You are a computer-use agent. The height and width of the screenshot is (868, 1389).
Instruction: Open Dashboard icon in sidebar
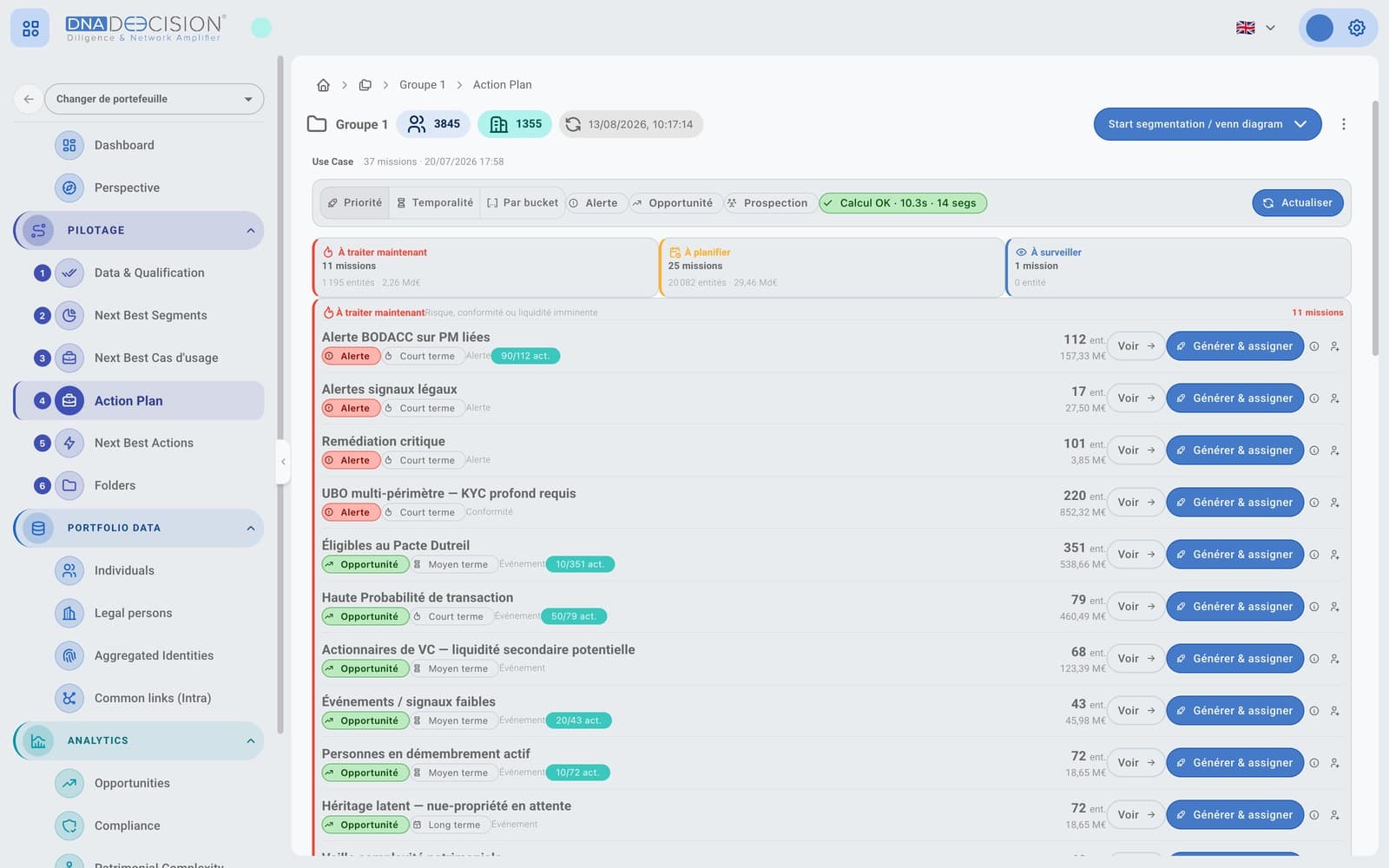69,145
